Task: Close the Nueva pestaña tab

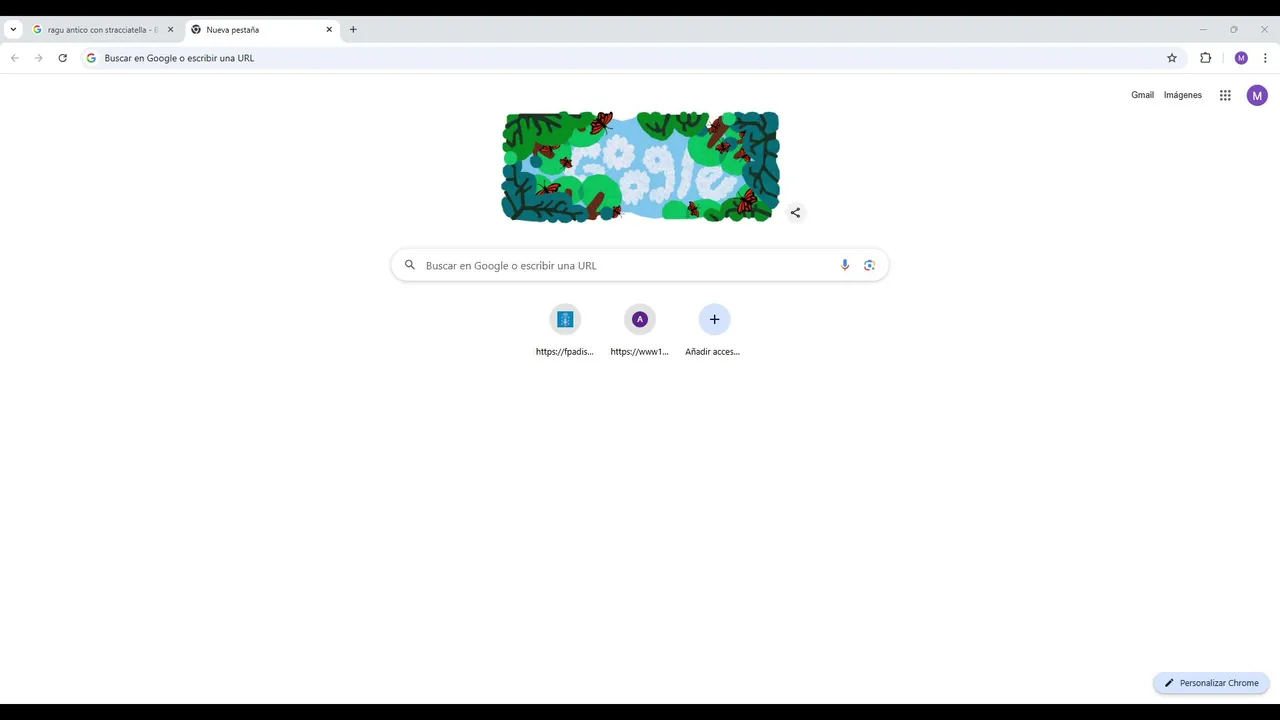Action: (x=329, y=30)
